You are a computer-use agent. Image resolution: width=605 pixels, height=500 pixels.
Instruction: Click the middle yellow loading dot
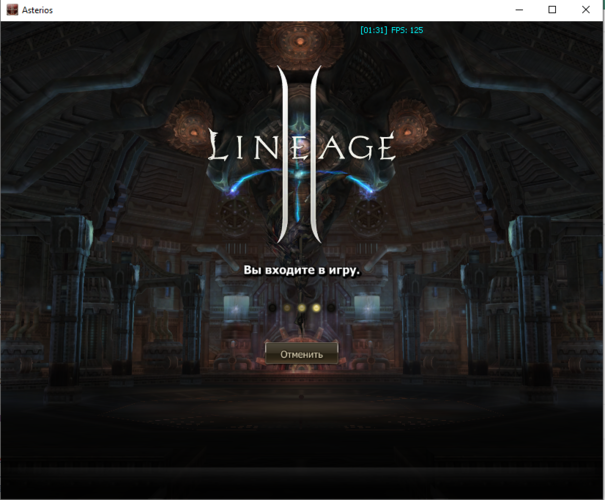point(301,308)
